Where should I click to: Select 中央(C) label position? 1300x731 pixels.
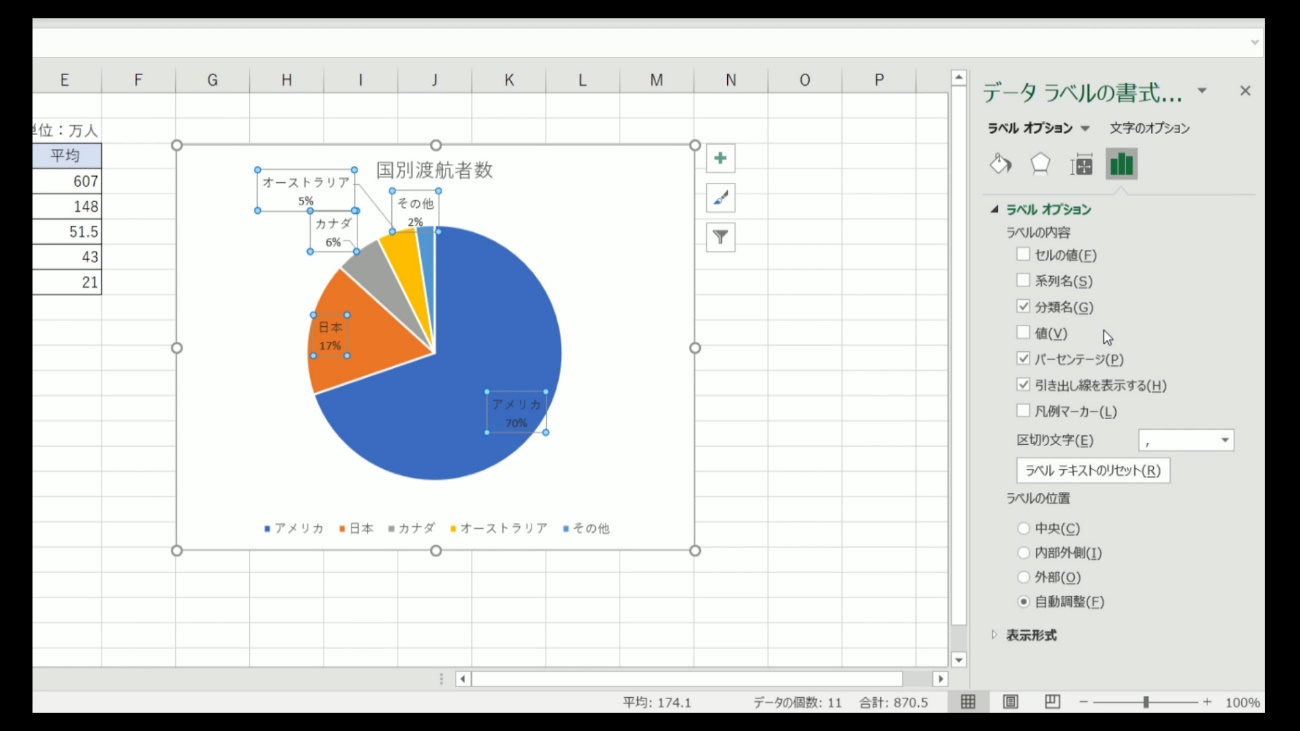(x=1023, y=528)
